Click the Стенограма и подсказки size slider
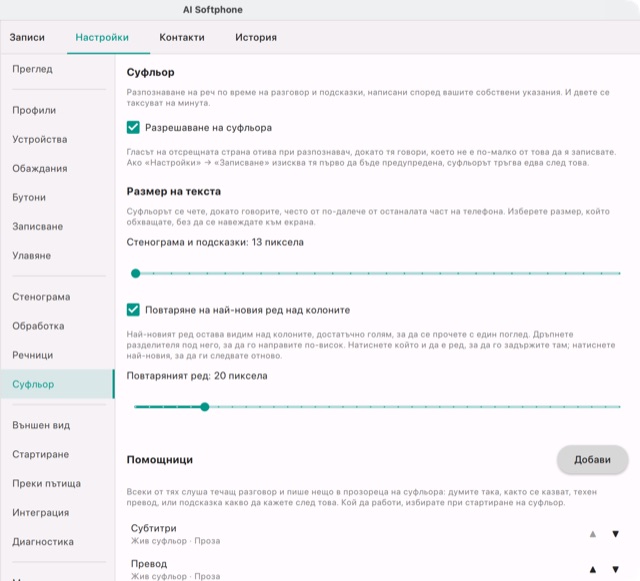Screen dimensions: 640x581 378,273
